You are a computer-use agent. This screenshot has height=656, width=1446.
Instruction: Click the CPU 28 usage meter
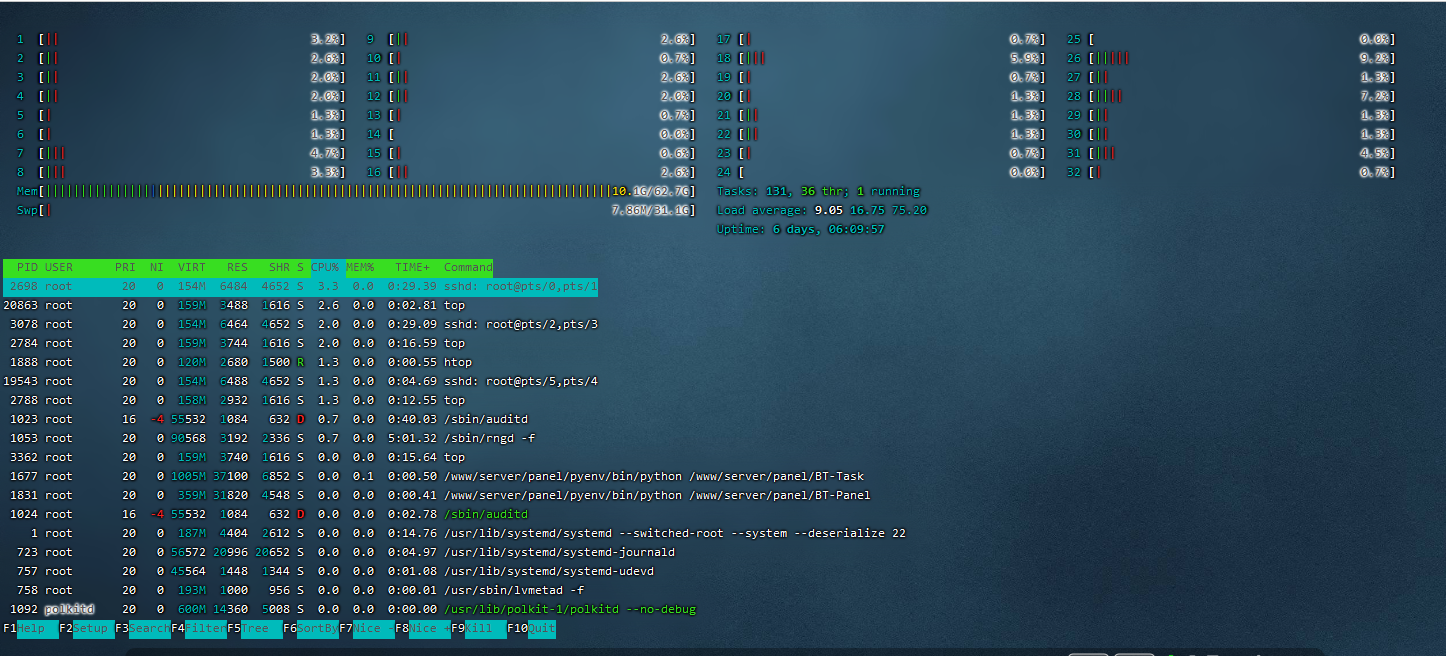coord(1231,96)
